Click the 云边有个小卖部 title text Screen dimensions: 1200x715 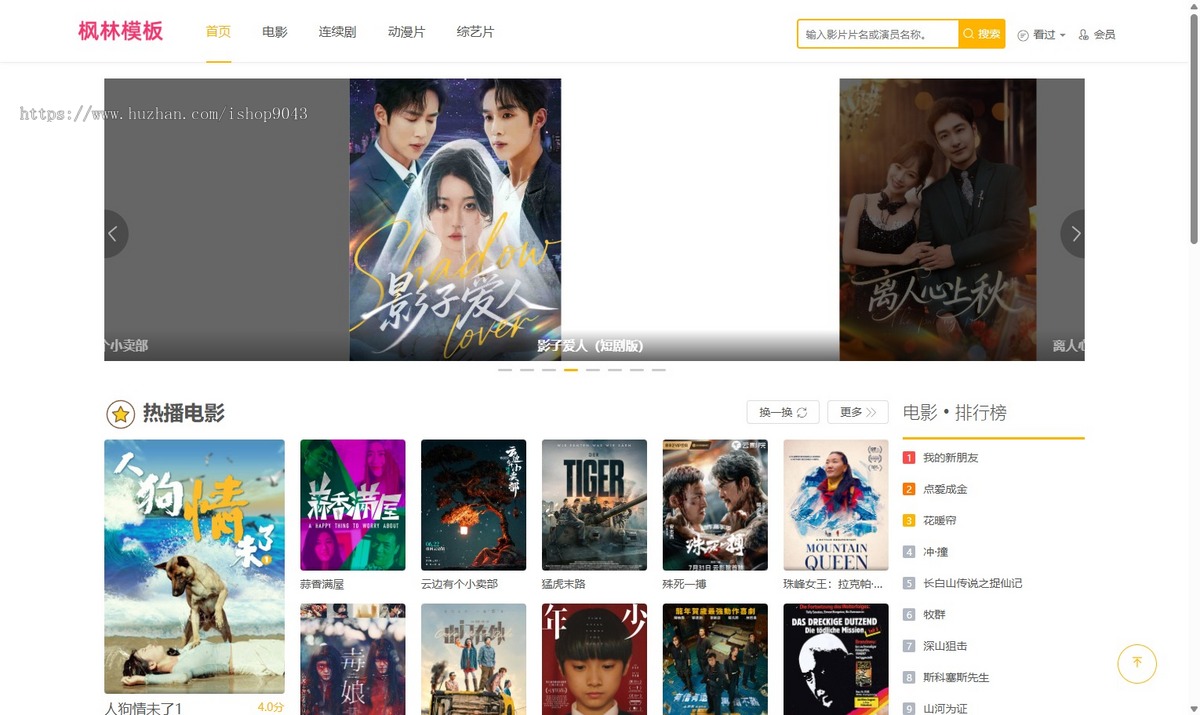(459, 584)
